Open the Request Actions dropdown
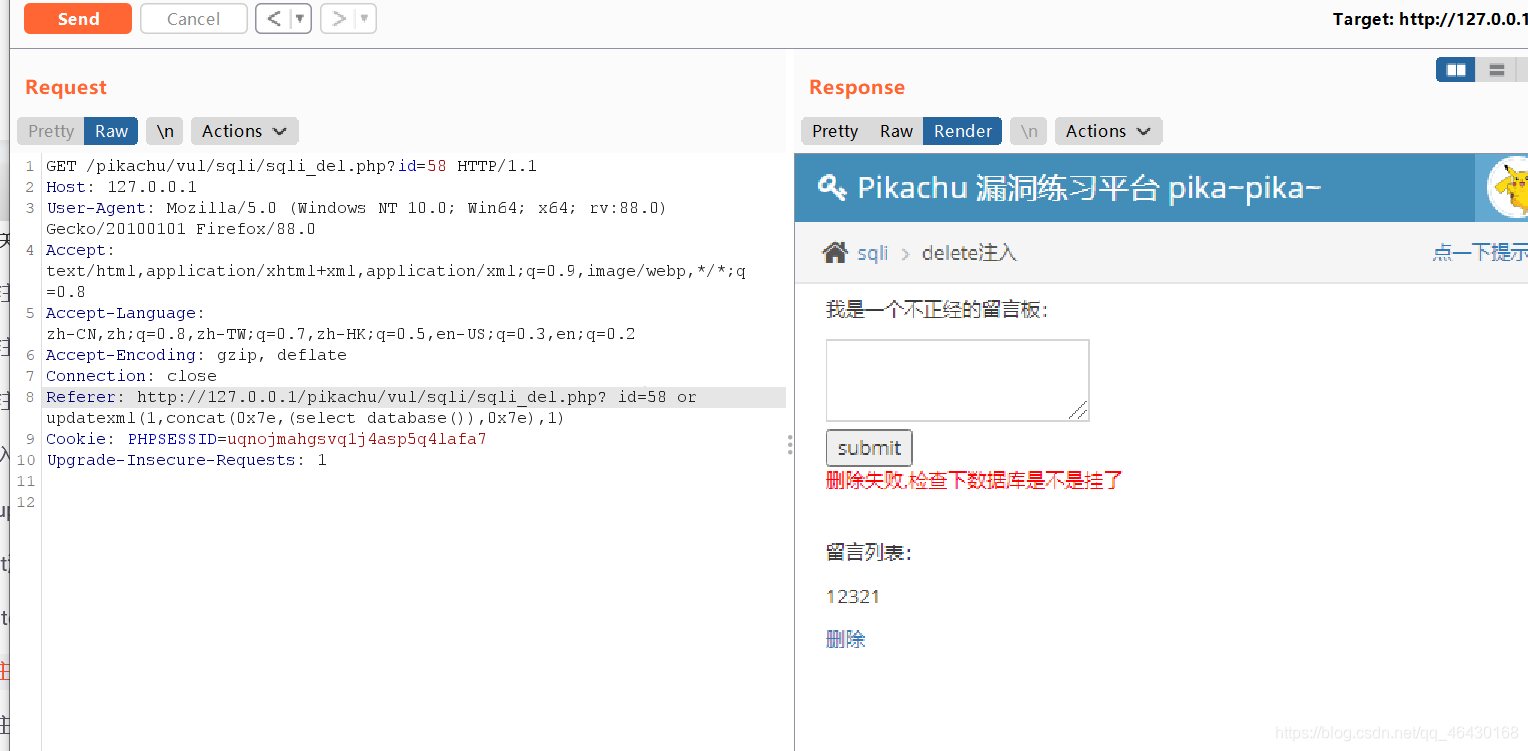 point(244,131)
